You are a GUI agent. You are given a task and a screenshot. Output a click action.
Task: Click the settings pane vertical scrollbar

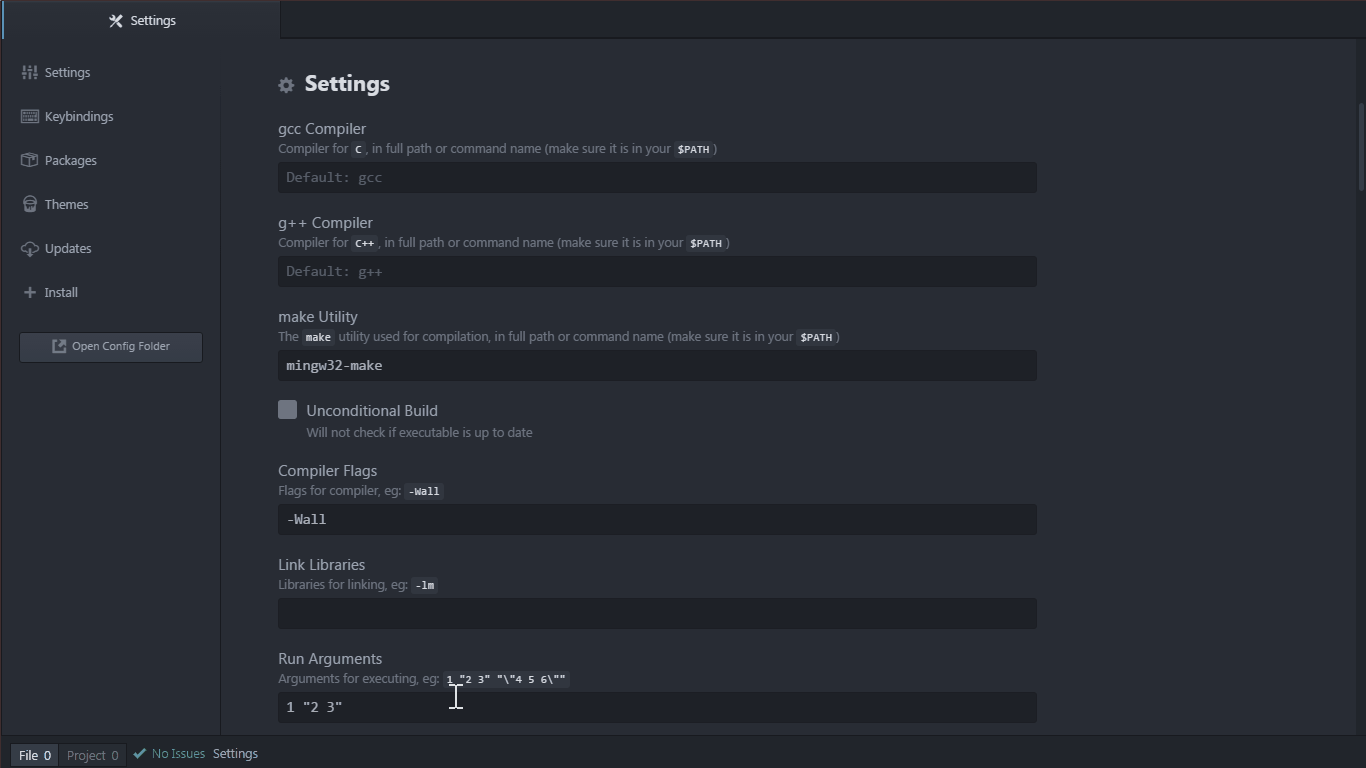click(x=1361, y=147)
